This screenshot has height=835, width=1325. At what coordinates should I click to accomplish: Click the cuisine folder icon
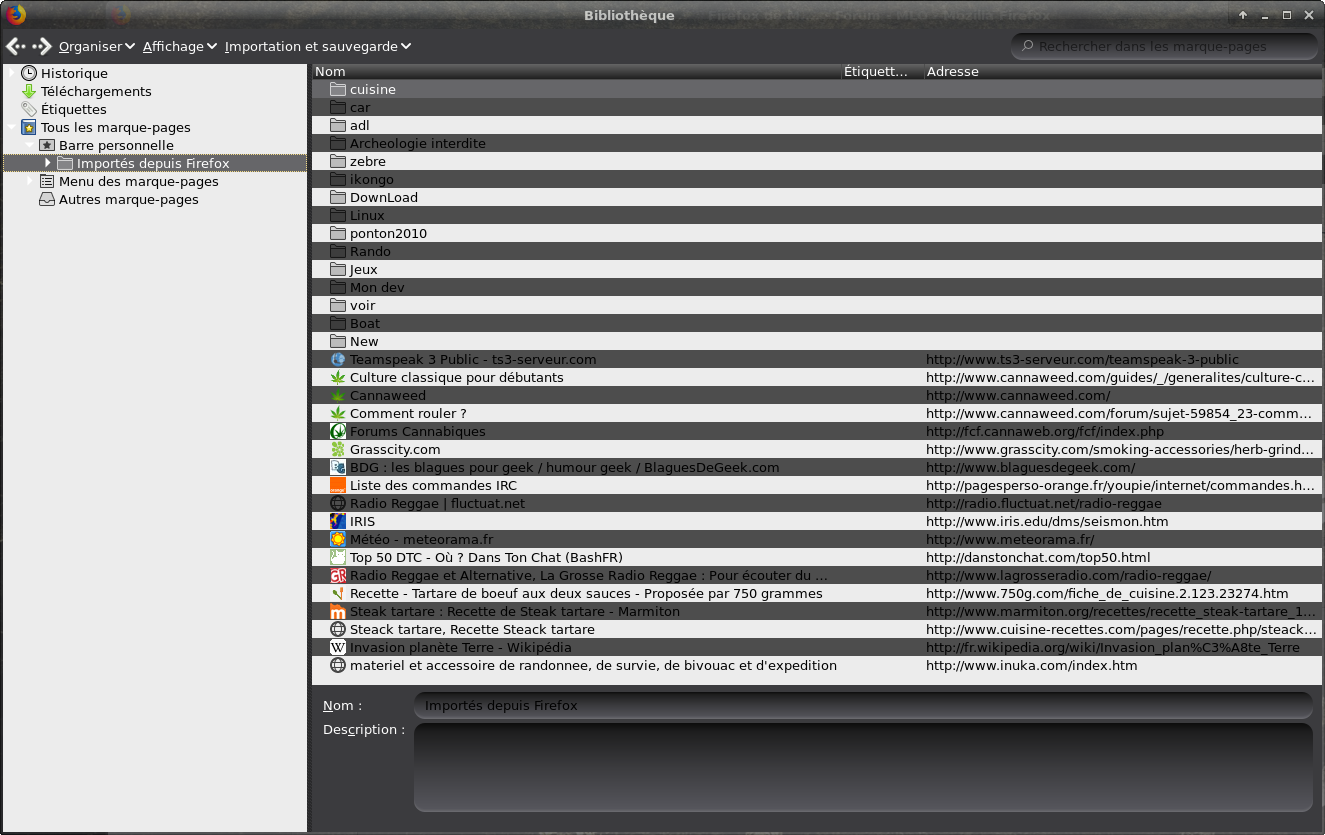pos(338,89)
